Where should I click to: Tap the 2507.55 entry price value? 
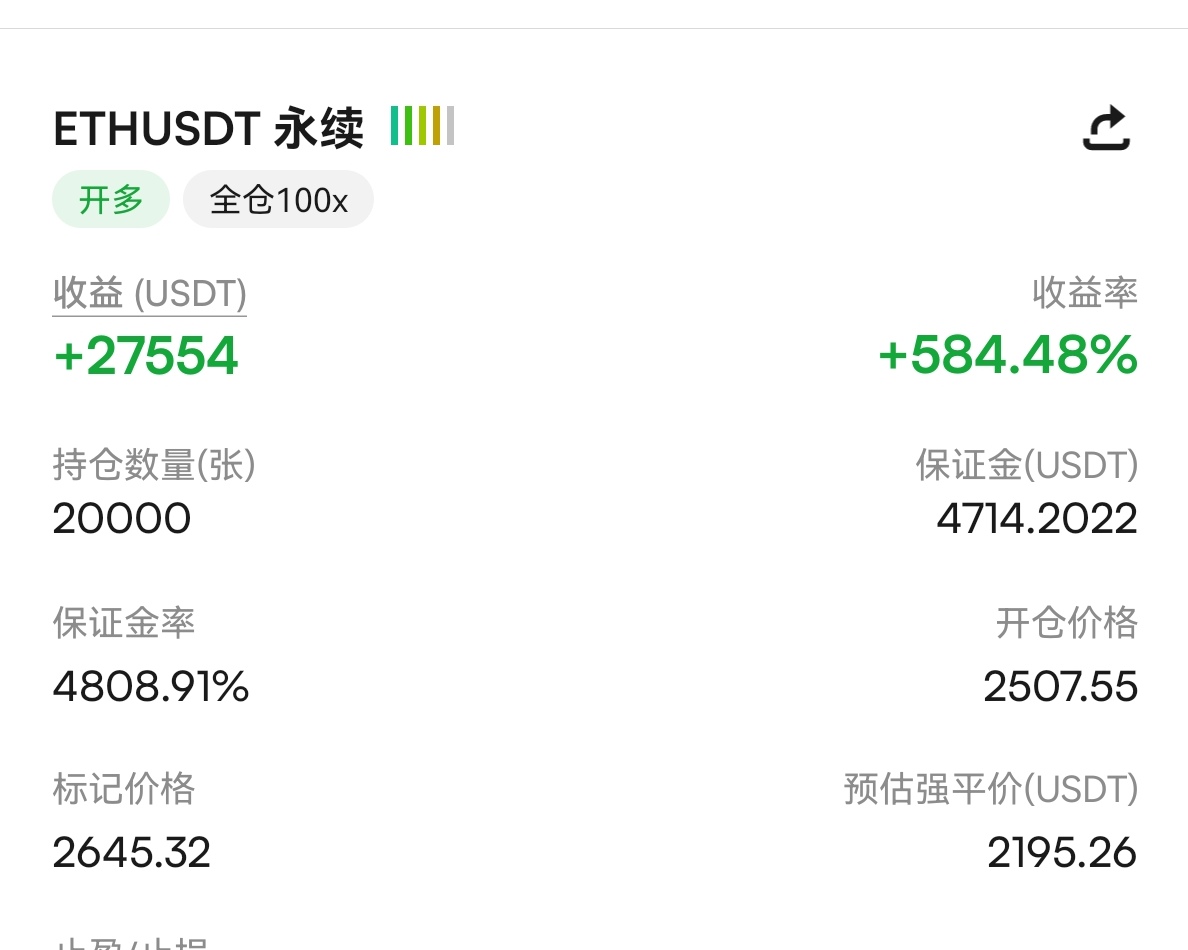point(1061,686)
